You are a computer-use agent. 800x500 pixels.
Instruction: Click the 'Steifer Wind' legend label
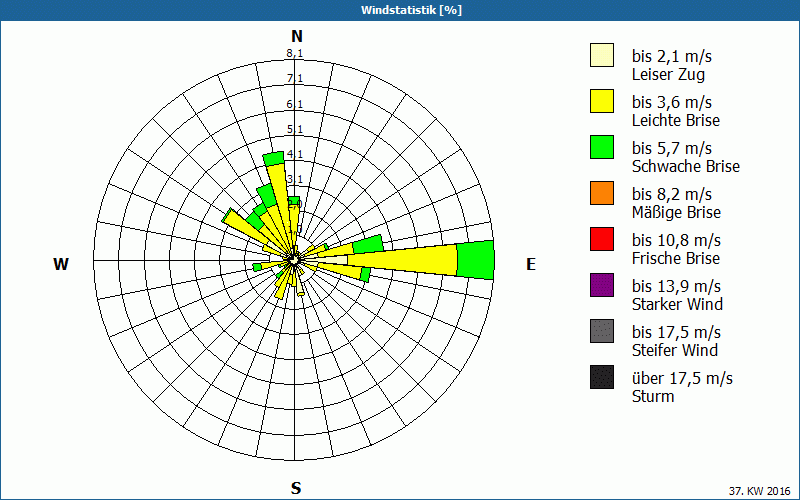coord(675,350)
